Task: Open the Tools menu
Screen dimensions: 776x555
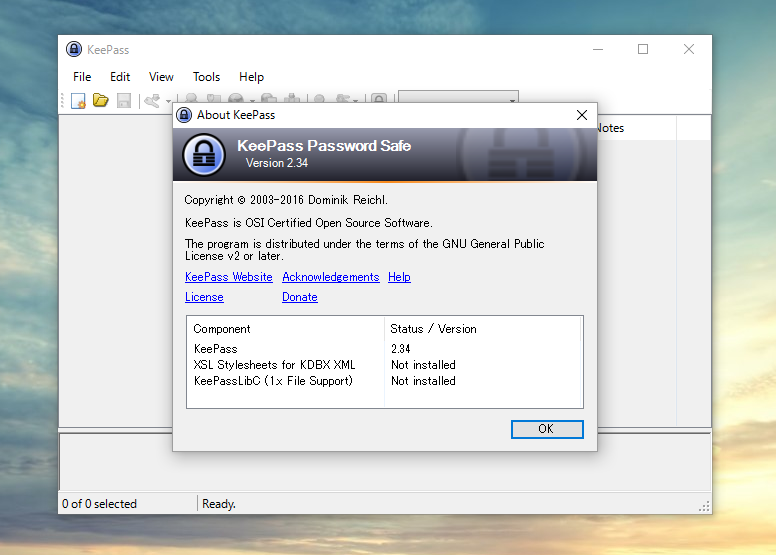Action: coord(206,77)
